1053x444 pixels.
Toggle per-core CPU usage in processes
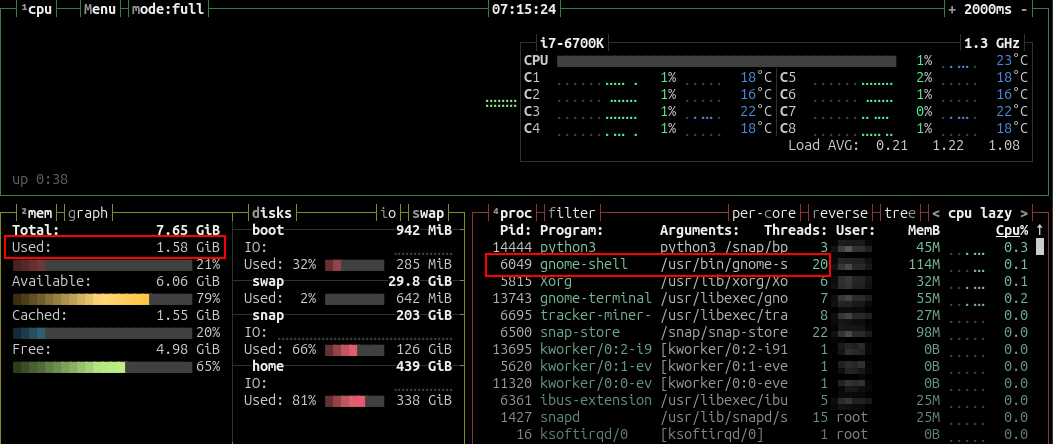[763, 213]
